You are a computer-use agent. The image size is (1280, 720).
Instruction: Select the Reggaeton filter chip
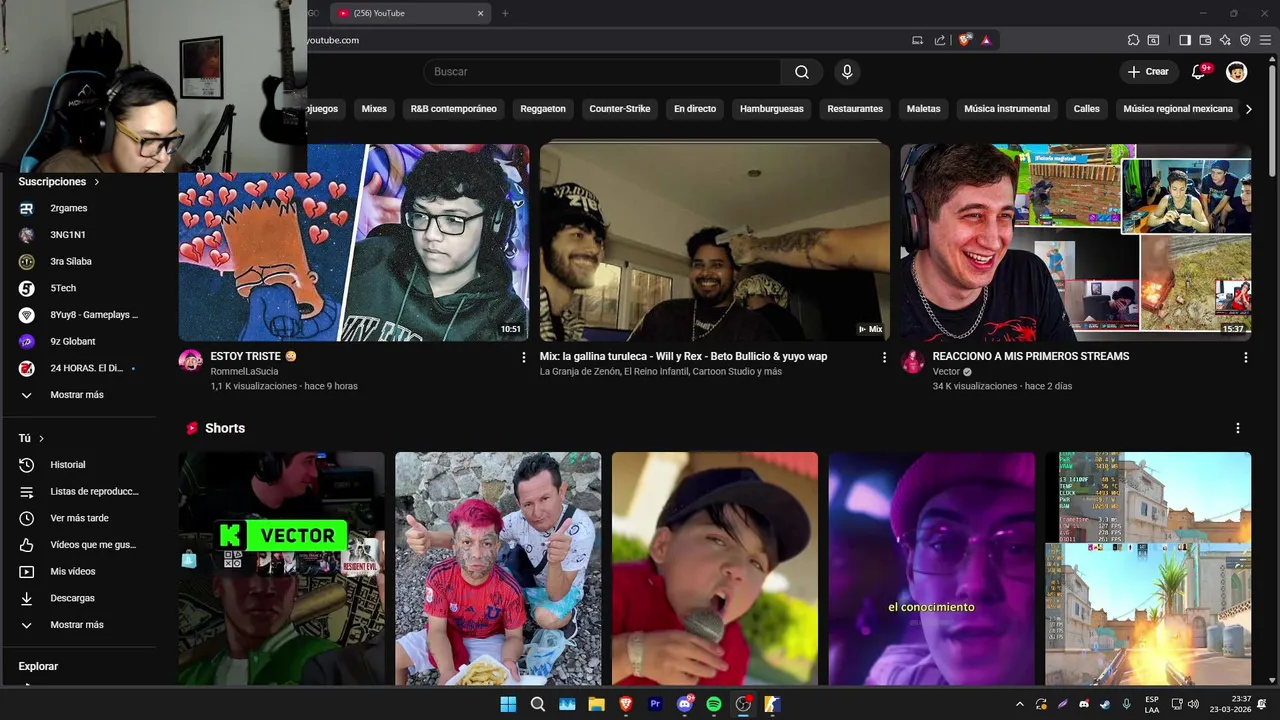[x=543, y=109]
